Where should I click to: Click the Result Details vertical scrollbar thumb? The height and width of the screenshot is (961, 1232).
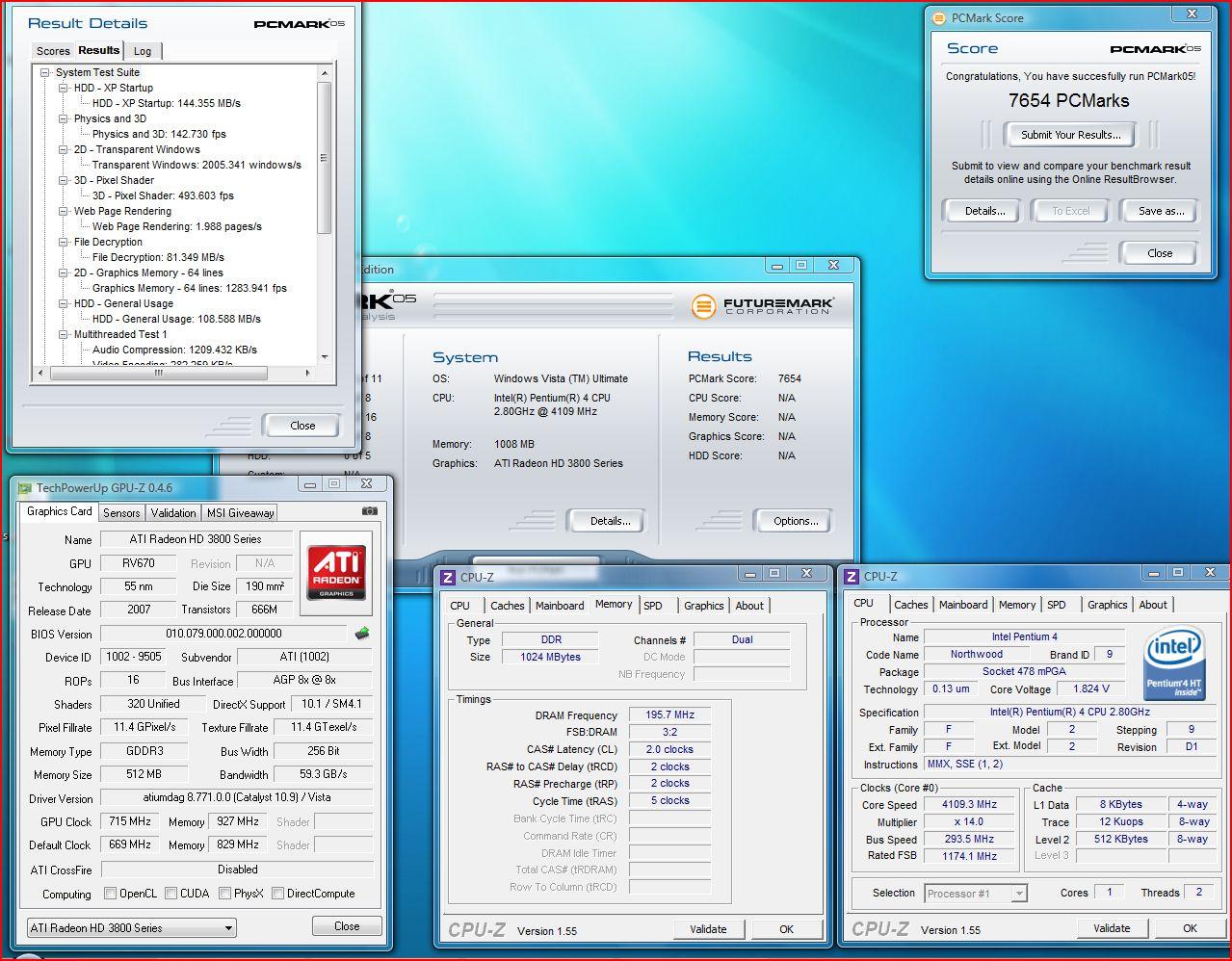click(325, 158)
